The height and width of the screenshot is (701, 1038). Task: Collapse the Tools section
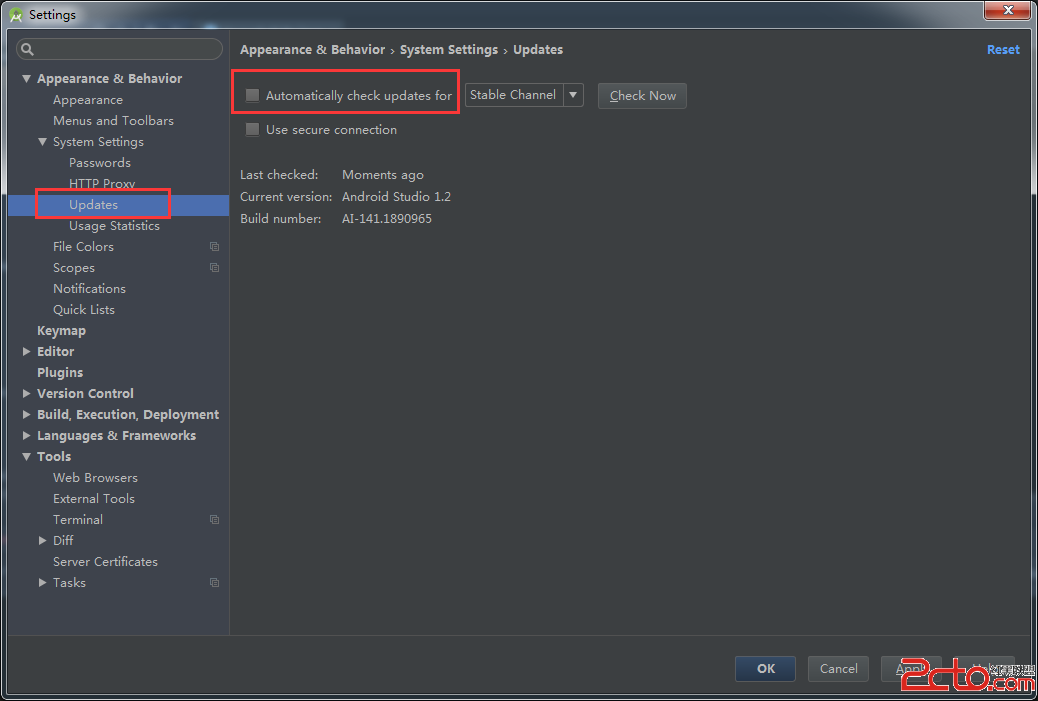pyautogui.click(x=26, y=457)
